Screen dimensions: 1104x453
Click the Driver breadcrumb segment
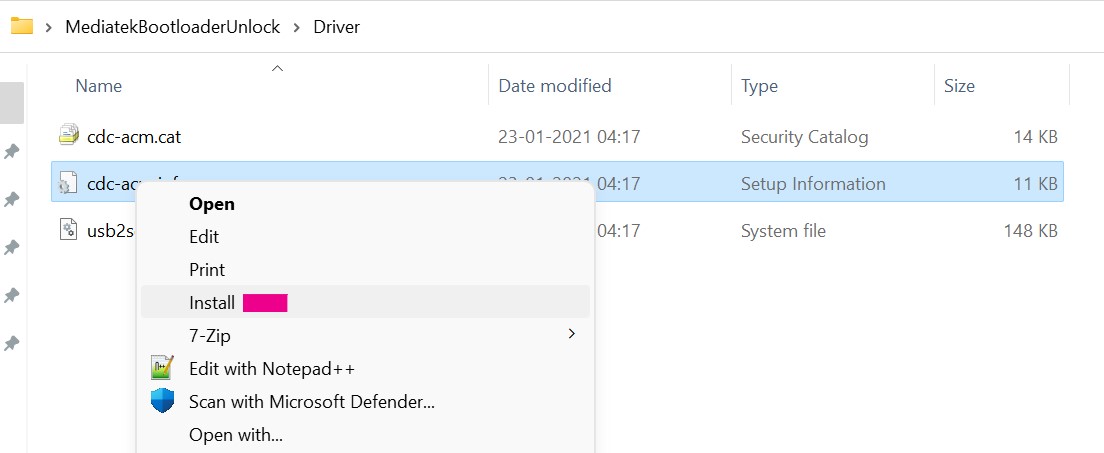point(336,27)
